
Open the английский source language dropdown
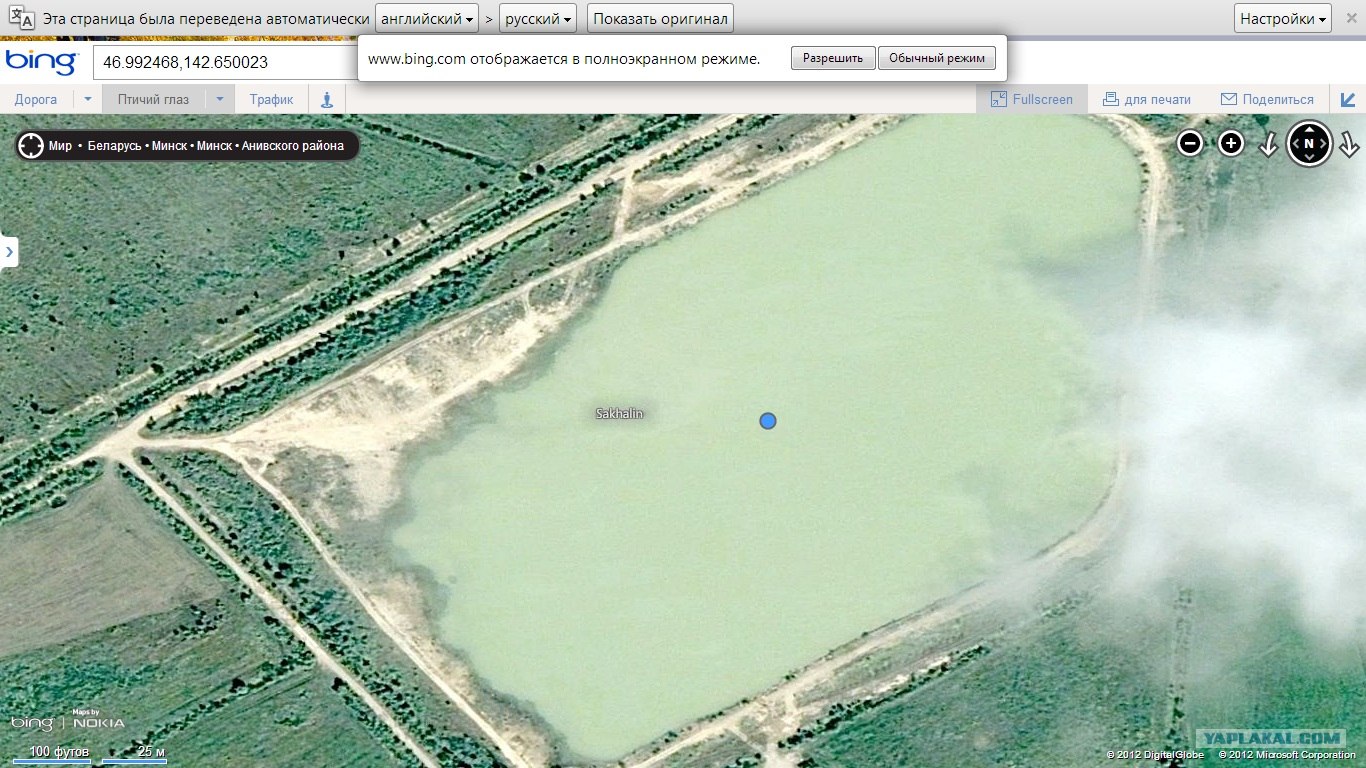(x=427, y=19)
